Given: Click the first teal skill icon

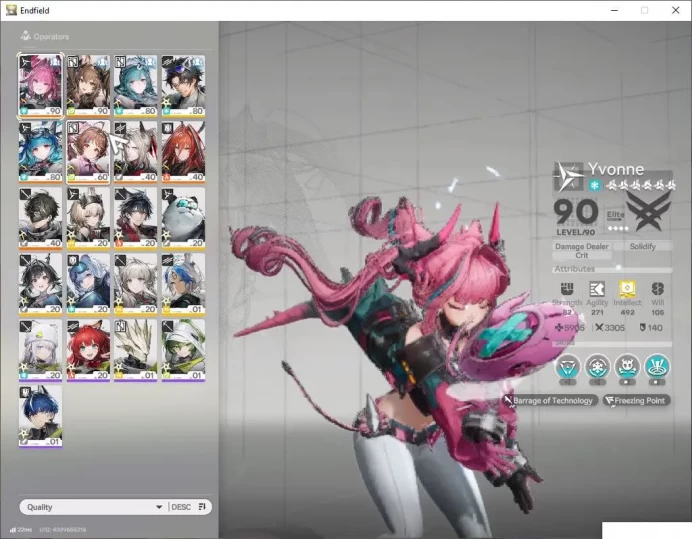Looking at the screenshot, I should [x=568, y=366].
